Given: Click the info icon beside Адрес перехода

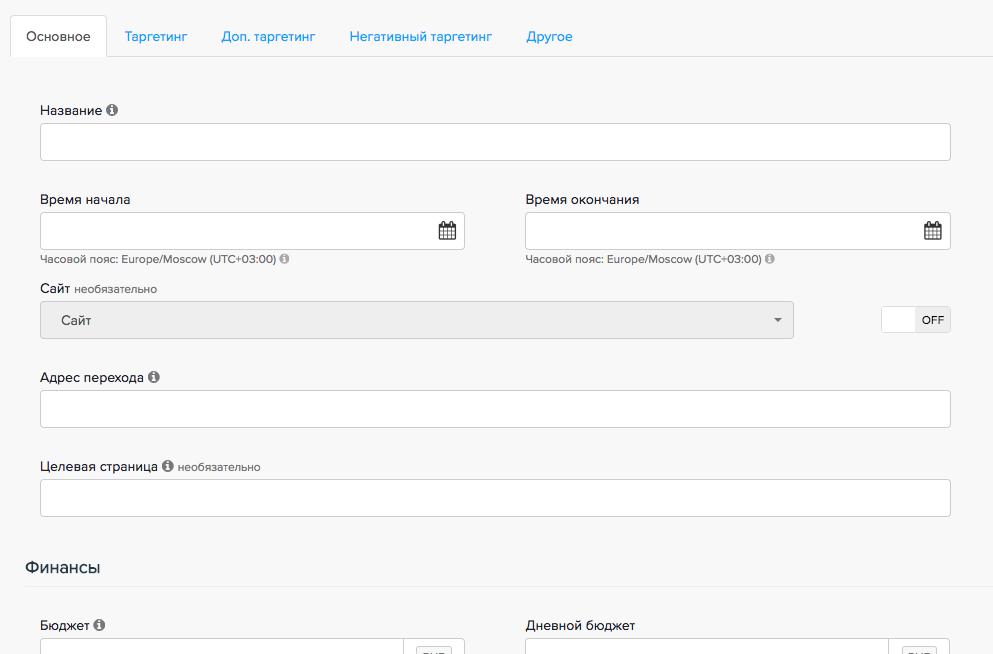Looking at the screenshot, I should tap(154, 378).
